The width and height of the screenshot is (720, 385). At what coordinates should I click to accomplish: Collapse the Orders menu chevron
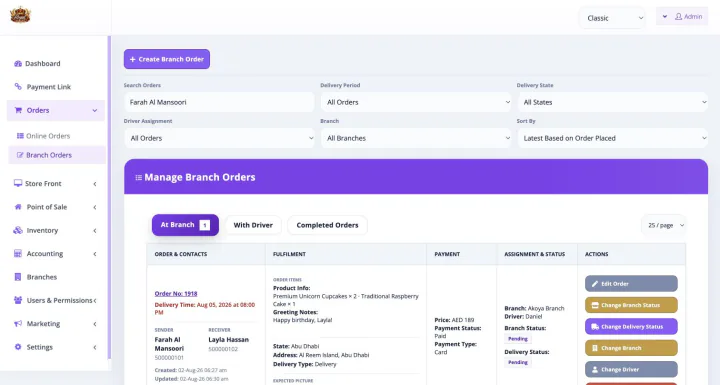tap(95, 110)
